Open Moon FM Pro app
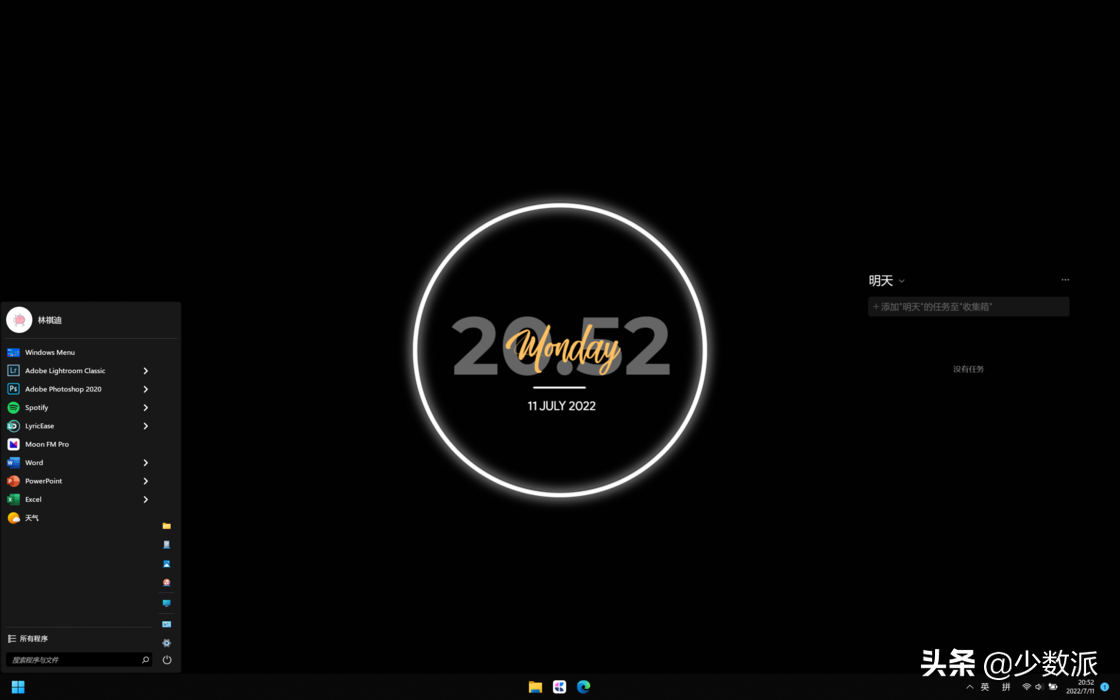This screenshot has height=700, width=1120. pyautogui.click(x=46, y=444)
